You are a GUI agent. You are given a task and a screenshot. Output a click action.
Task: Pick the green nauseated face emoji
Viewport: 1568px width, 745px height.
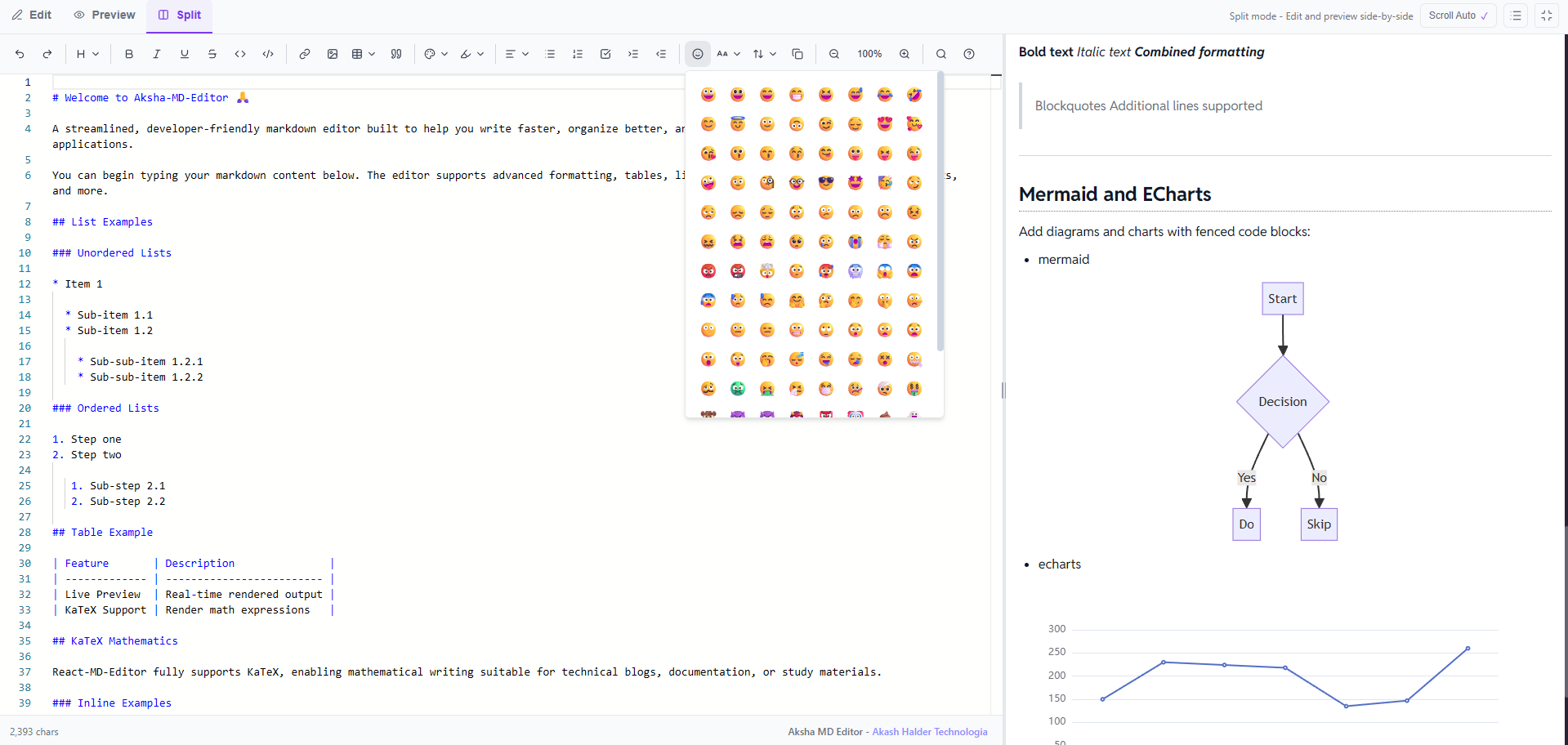pos(738,389)
